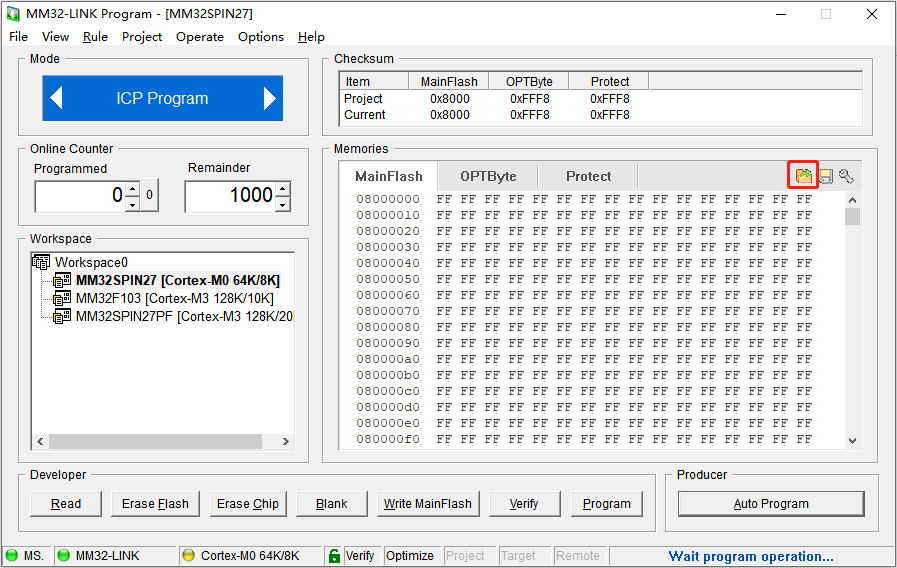Open the Options menu

(x=261, y=37)
